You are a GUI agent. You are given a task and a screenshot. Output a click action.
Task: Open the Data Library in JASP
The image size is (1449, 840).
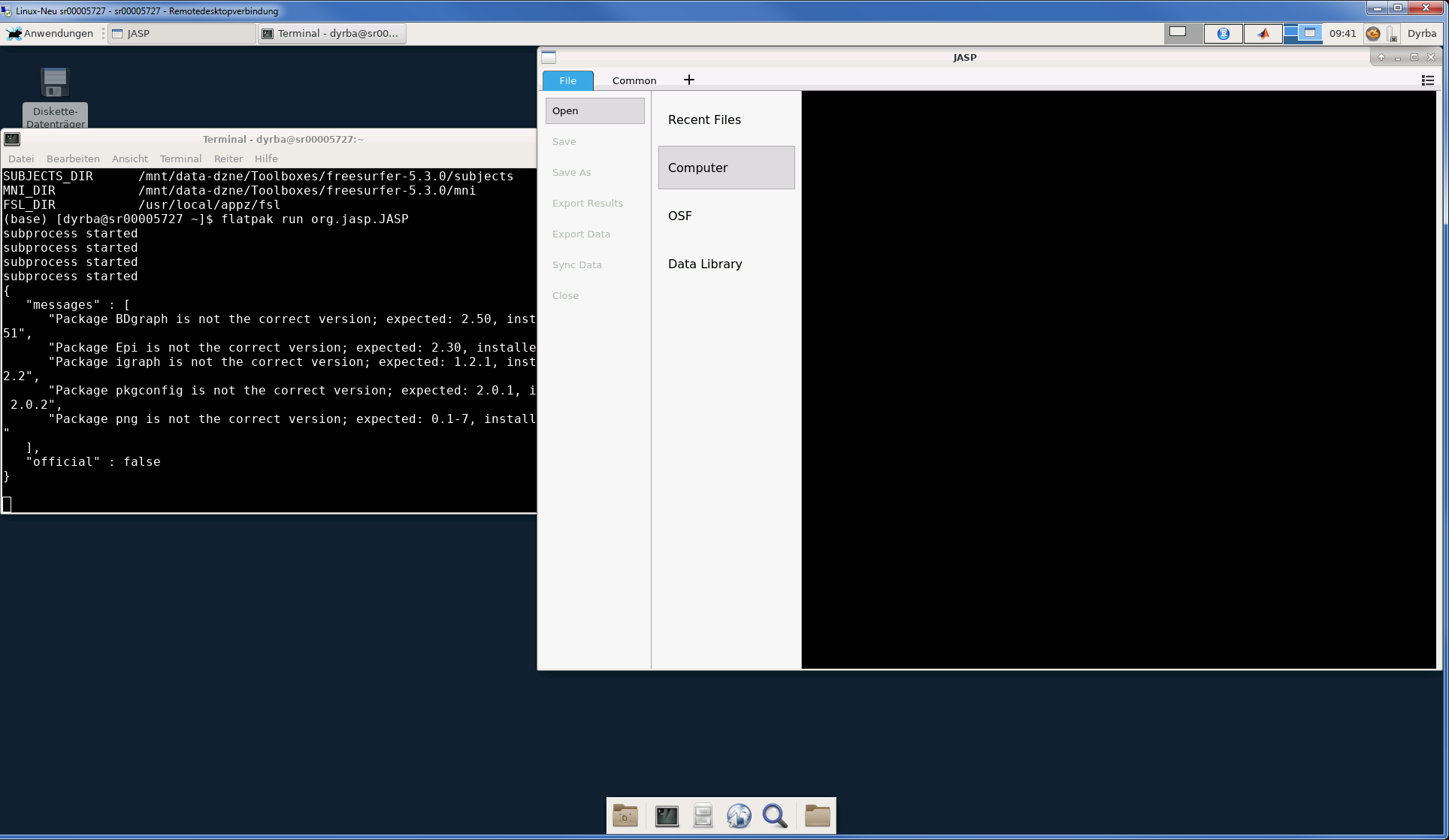704,264
